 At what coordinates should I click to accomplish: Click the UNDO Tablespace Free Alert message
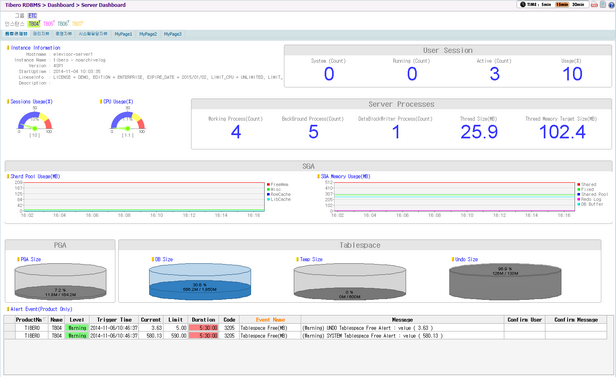coord(368,328)
